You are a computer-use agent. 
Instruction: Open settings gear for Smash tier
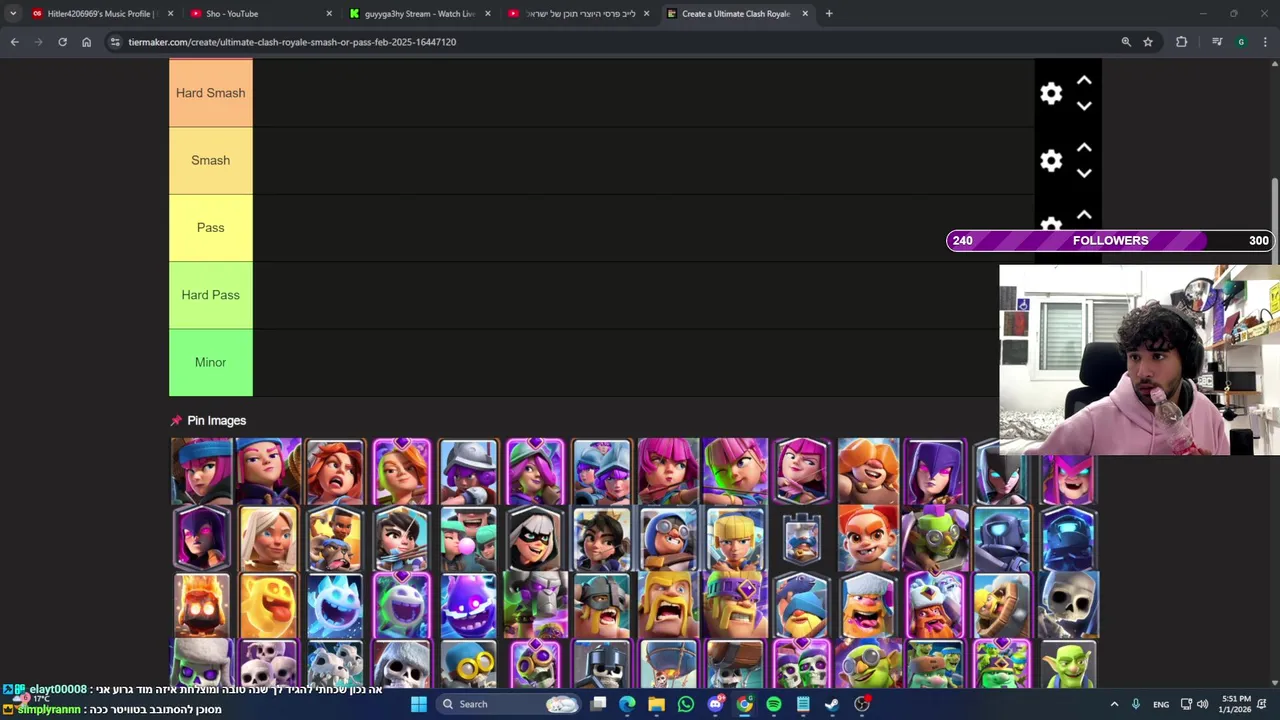point(1051,161)
